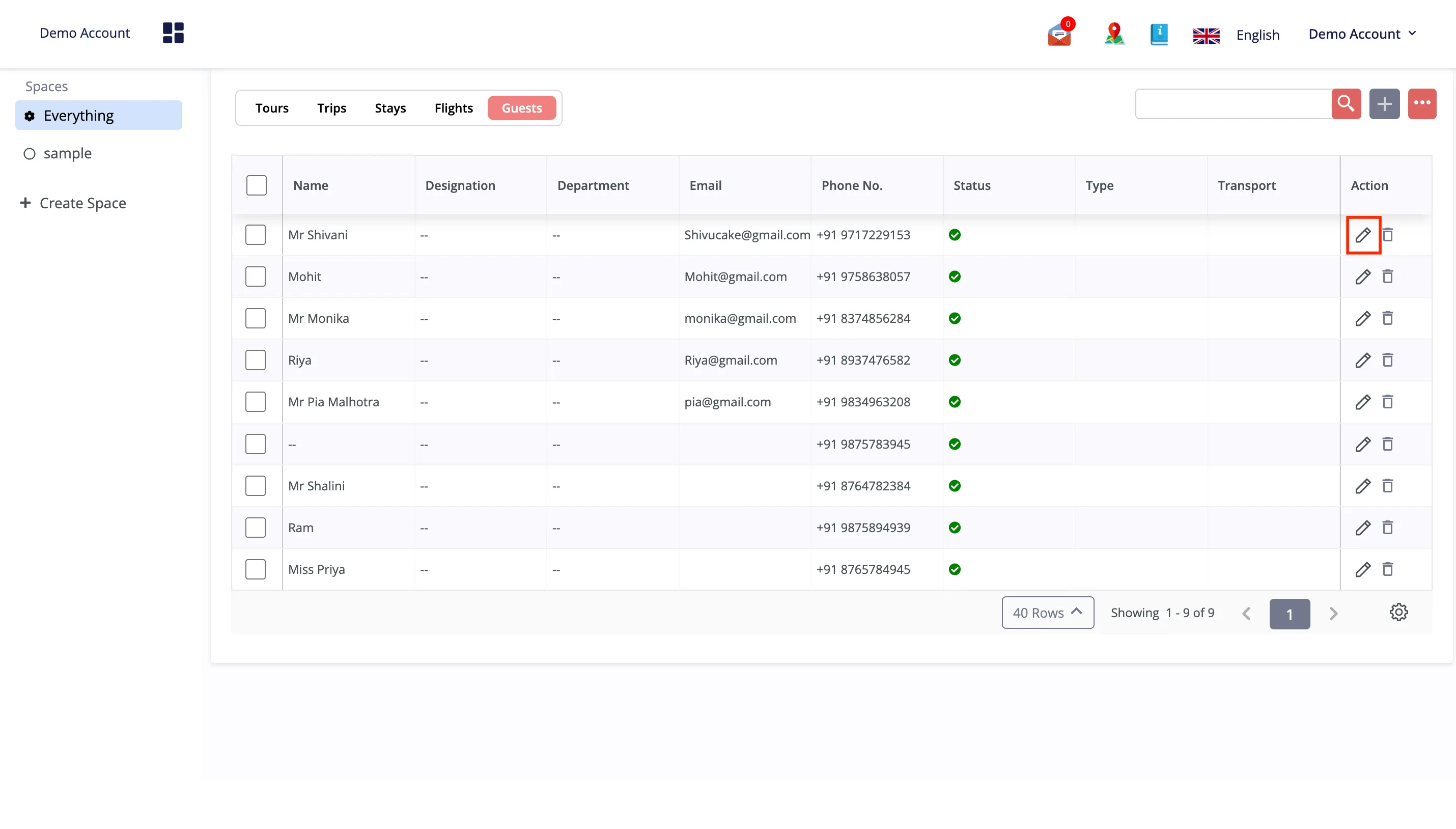Select the Everything space

[98, 116]
